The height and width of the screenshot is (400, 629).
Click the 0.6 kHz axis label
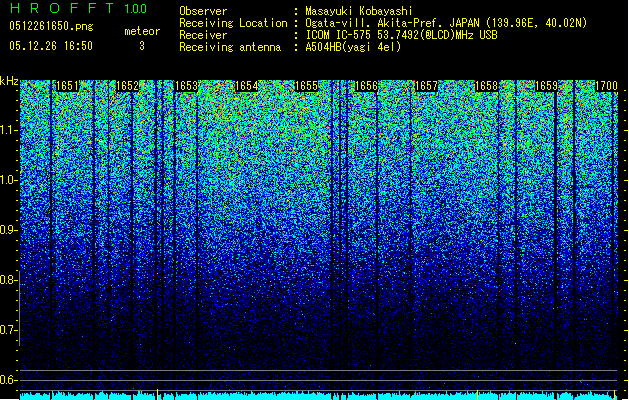[x=9, y=380]
